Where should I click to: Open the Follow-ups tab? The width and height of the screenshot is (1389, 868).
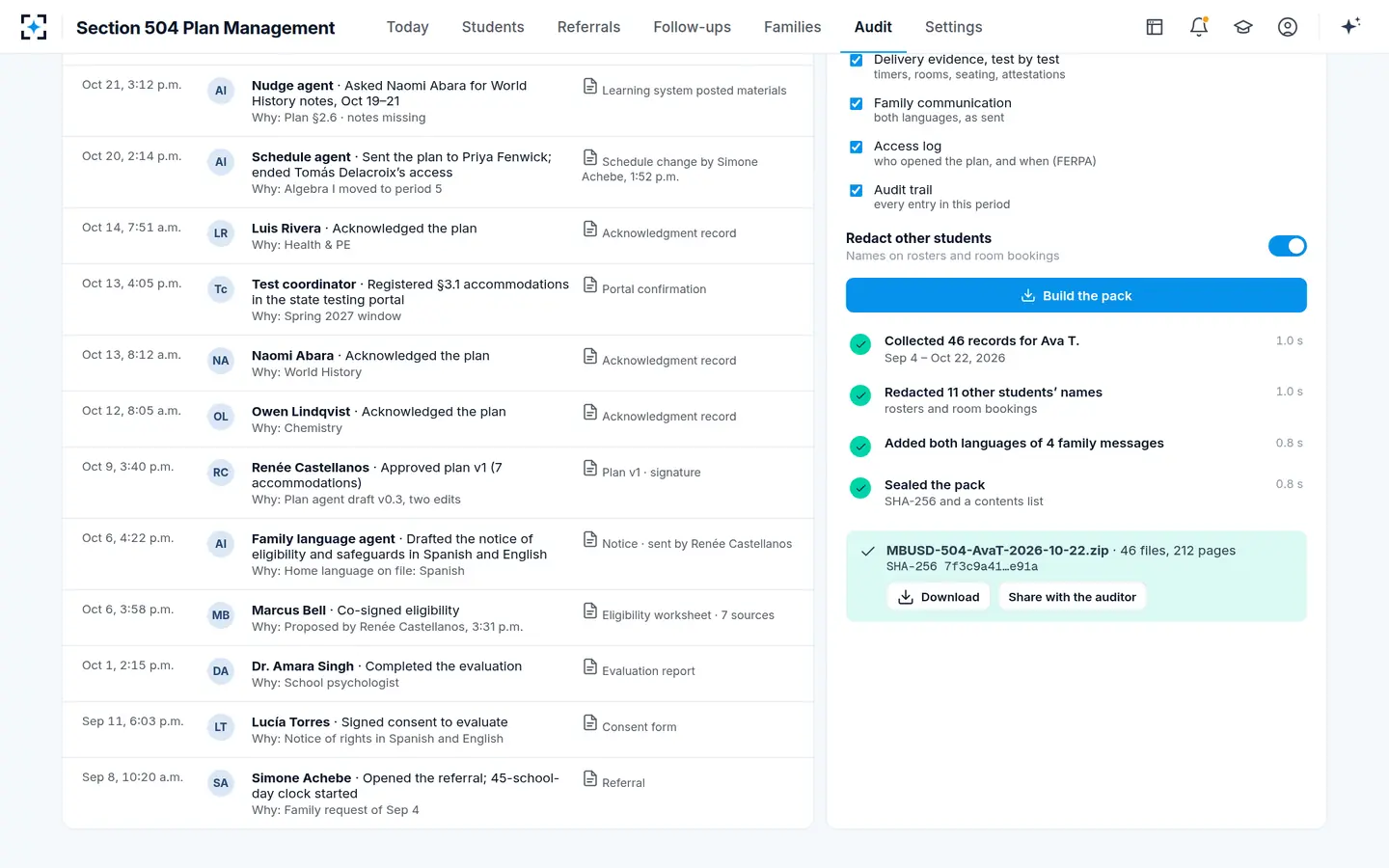point(692,27)
